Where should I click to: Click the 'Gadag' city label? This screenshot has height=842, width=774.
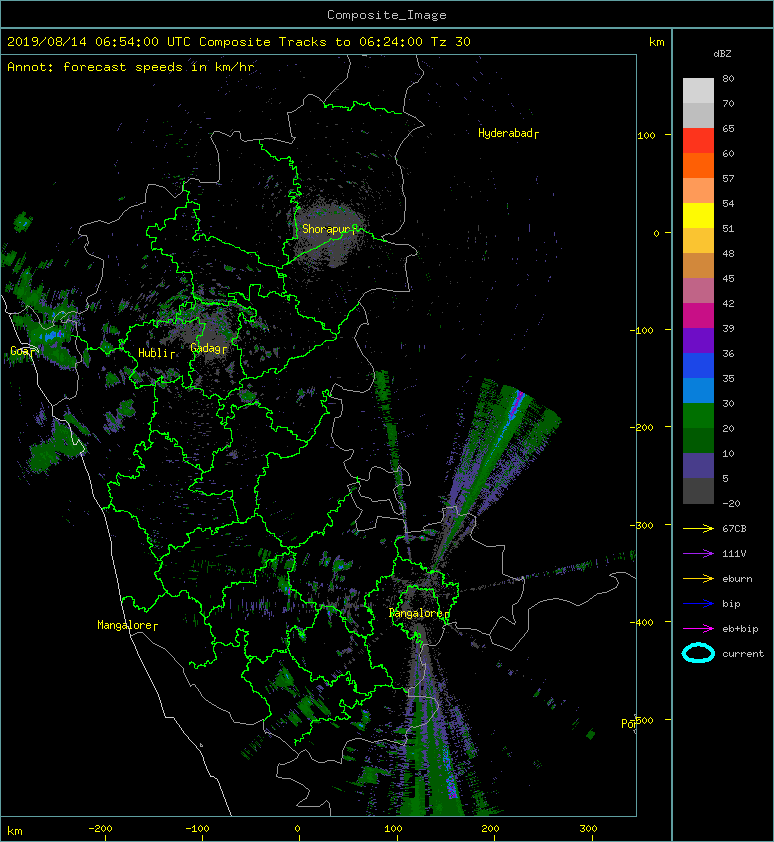[205, 348]
